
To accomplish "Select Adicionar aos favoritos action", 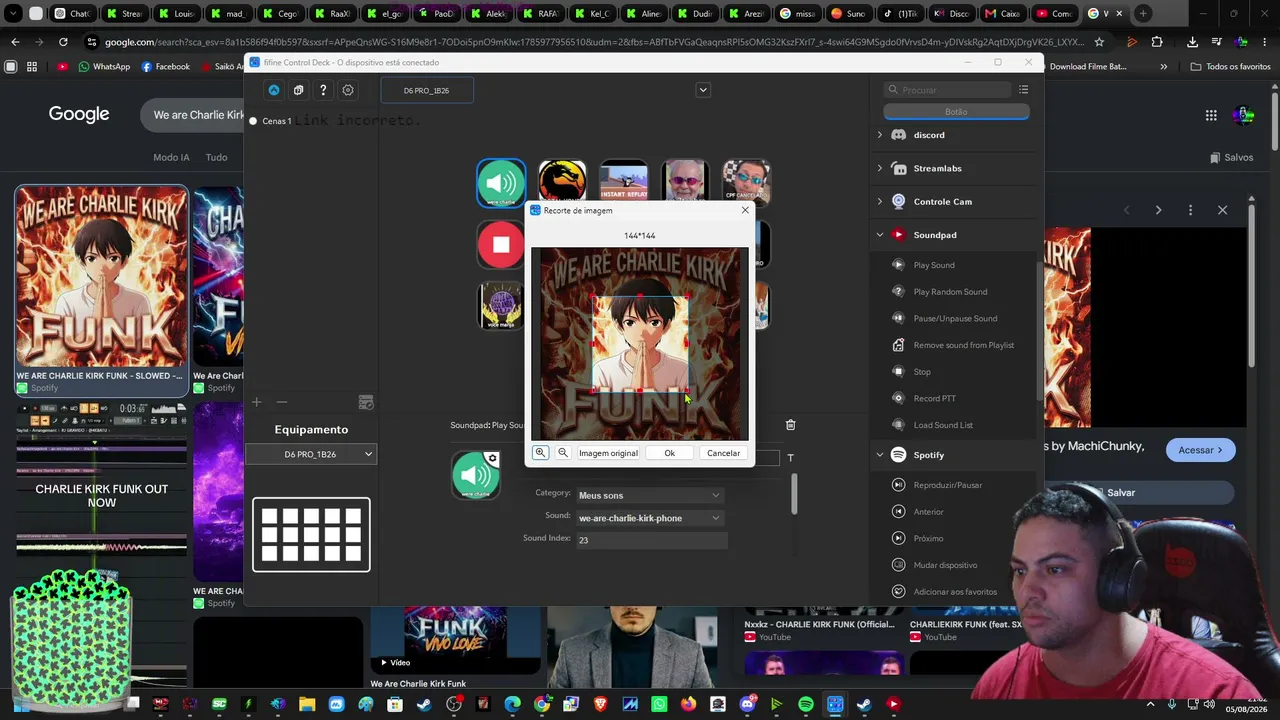I will (x=955, y=592).
